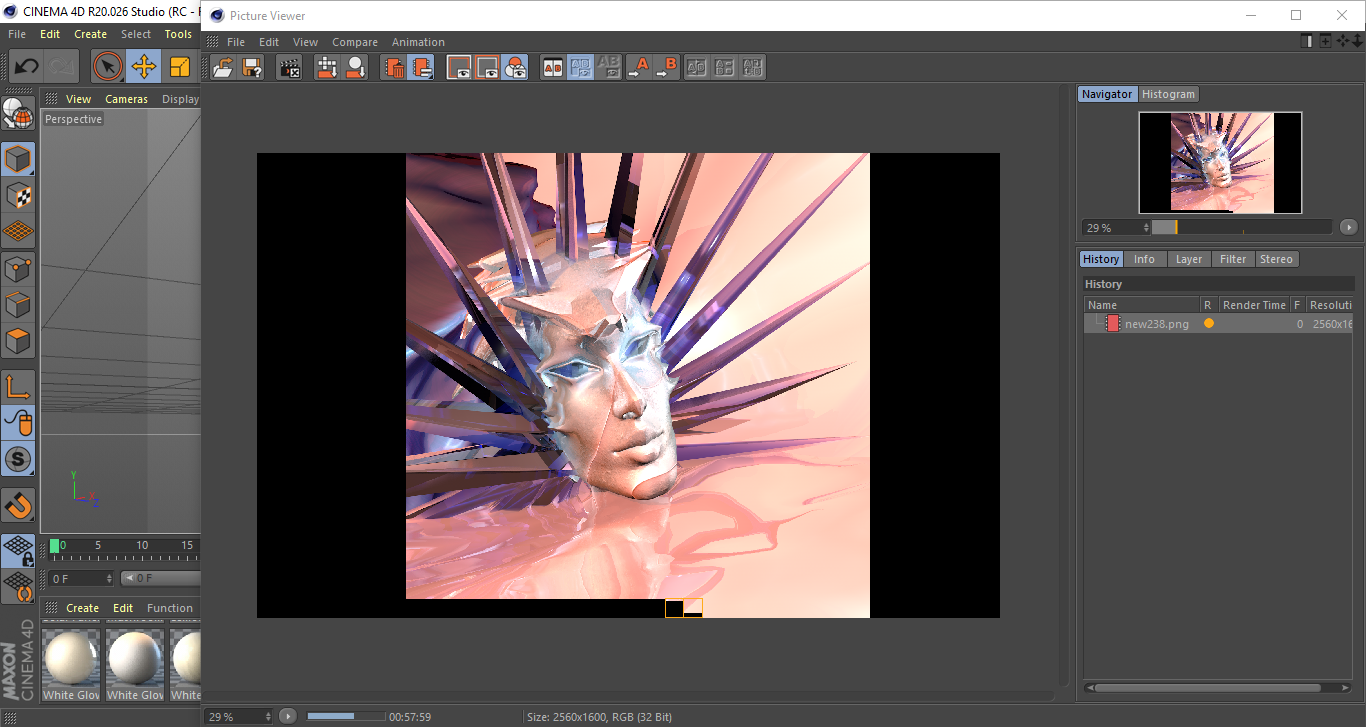
Task: Select new238.png in History list
Action: (1157, 324)
